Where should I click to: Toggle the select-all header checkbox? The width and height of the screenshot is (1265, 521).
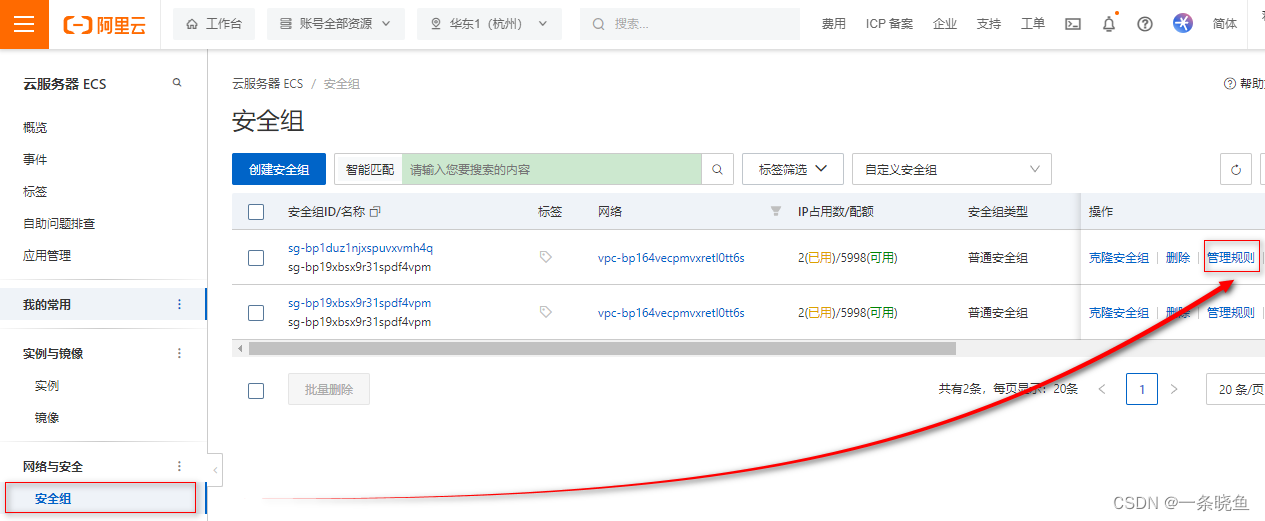[256, 212]
